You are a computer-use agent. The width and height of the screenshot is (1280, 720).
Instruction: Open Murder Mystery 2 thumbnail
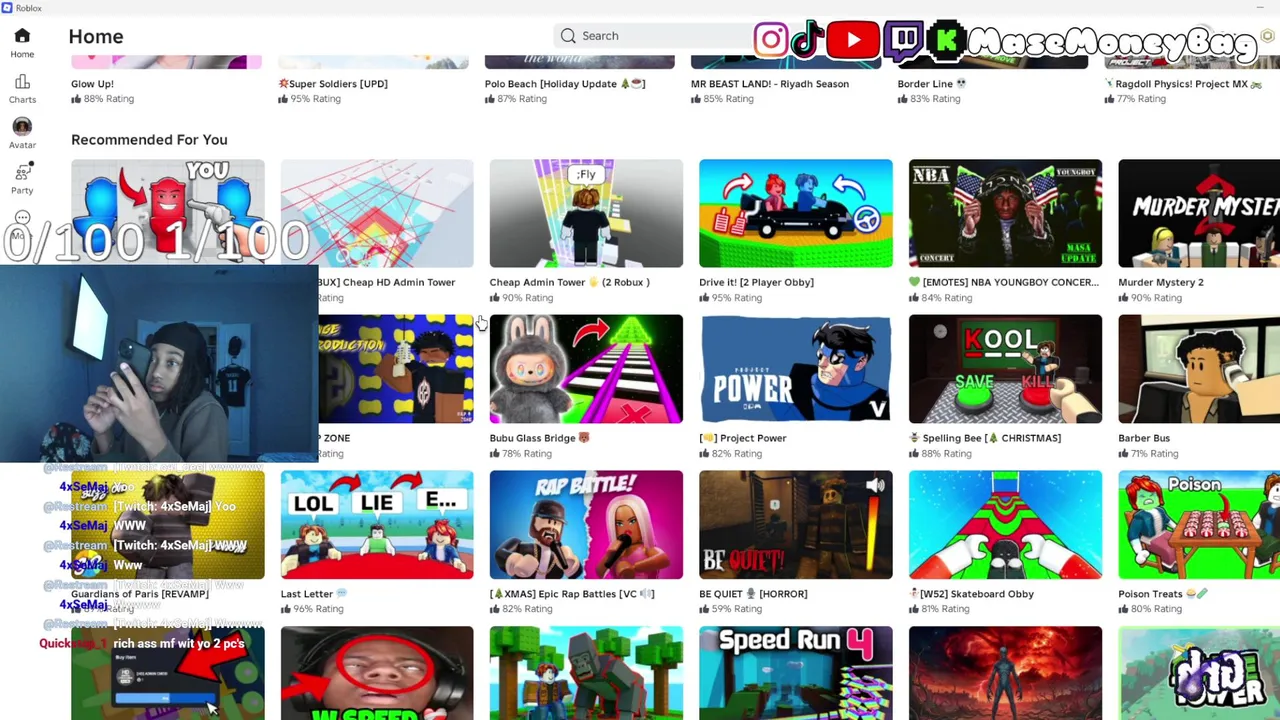(x=1199, y=213)
